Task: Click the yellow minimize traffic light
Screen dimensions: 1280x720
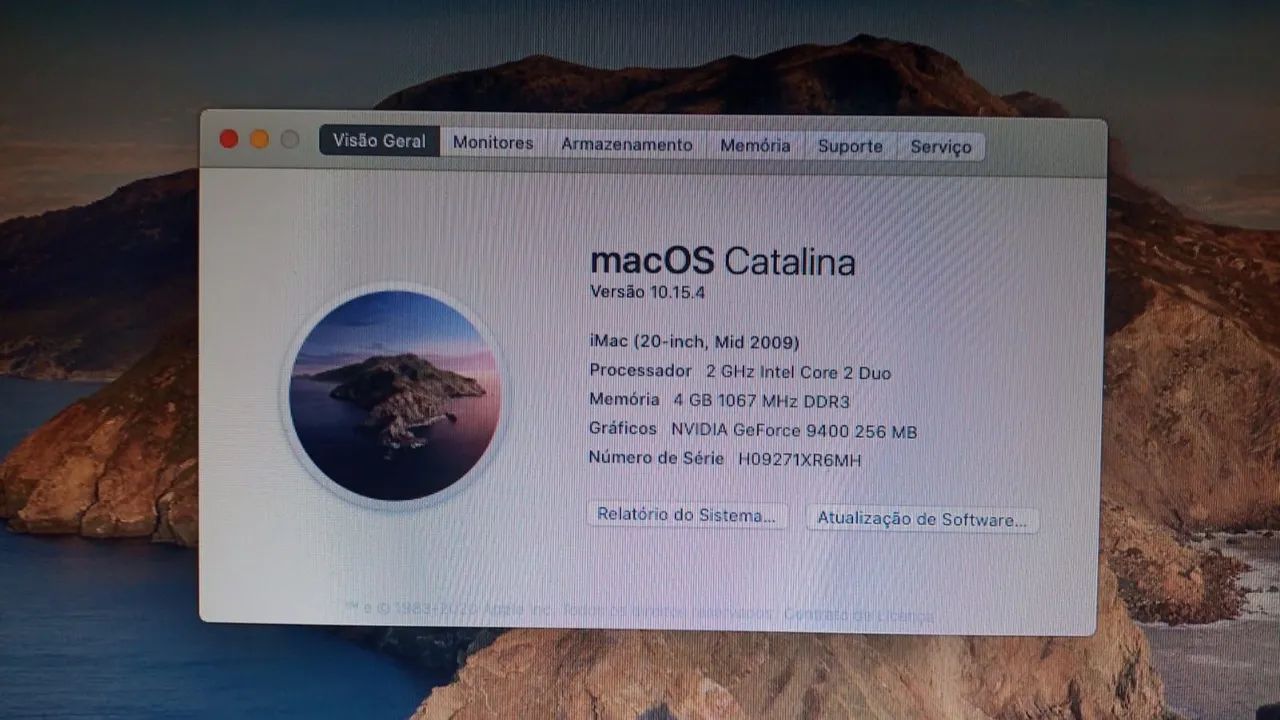Action: click(x=259, y=139)
